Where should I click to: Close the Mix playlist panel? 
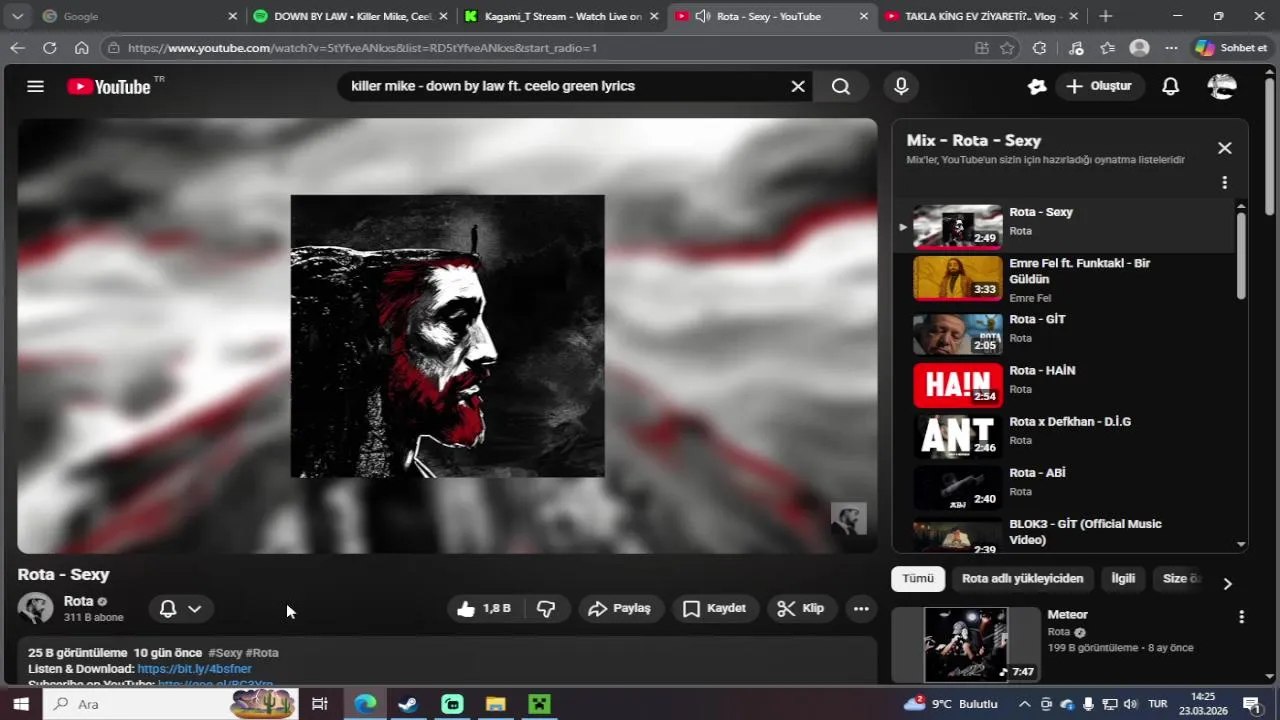click(x=1224, y=148)
